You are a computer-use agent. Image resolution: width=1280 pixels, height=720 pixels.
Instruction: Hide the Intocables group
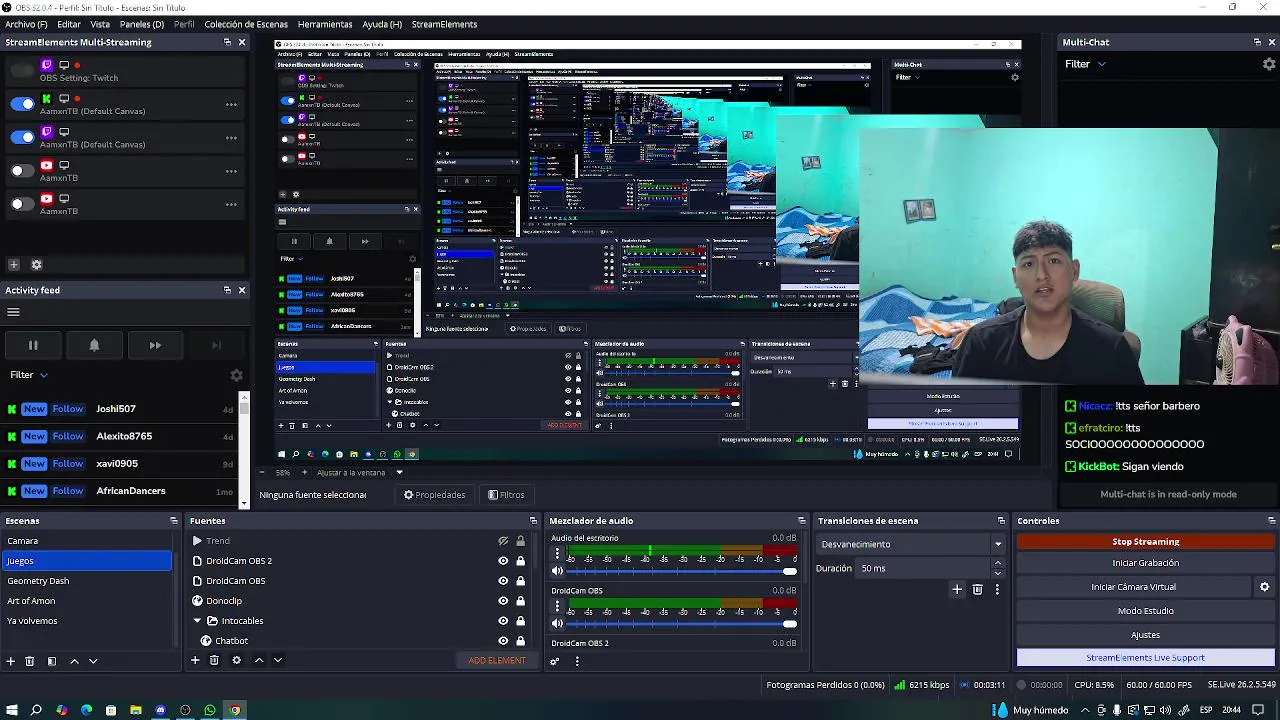click(503, 621)
